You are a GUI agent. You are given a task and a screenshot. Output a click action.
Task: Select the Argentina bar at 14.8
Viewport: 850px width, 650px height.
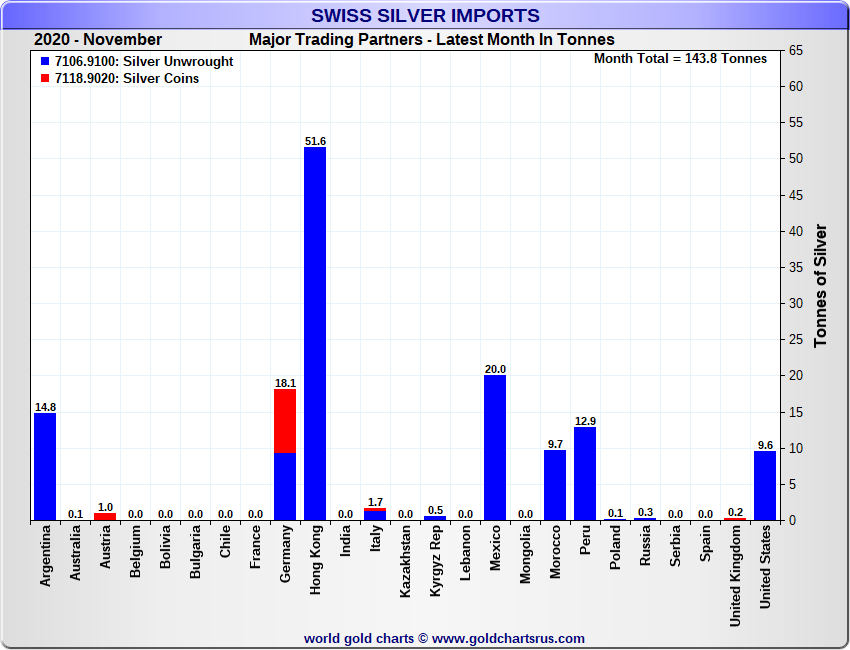(45, 467)
